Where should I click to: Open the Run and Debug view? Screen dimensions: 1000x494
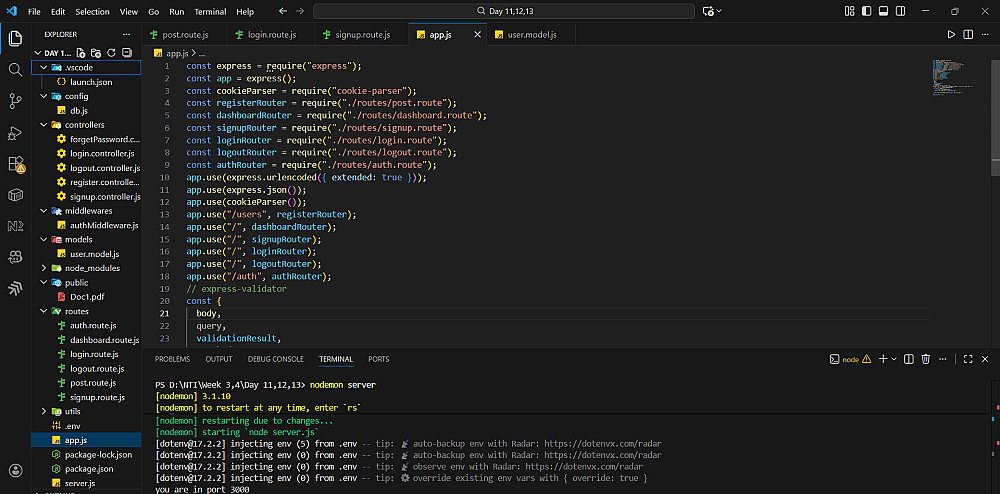coord(15,133)
